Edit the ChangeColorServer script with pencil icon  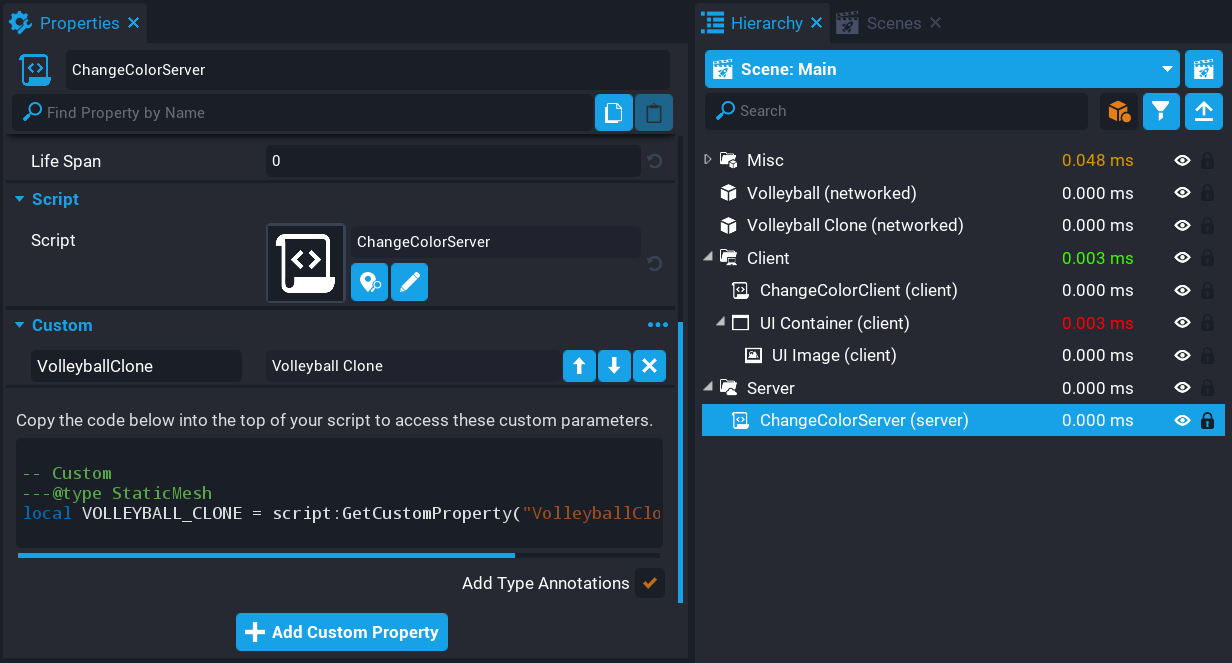409,283
